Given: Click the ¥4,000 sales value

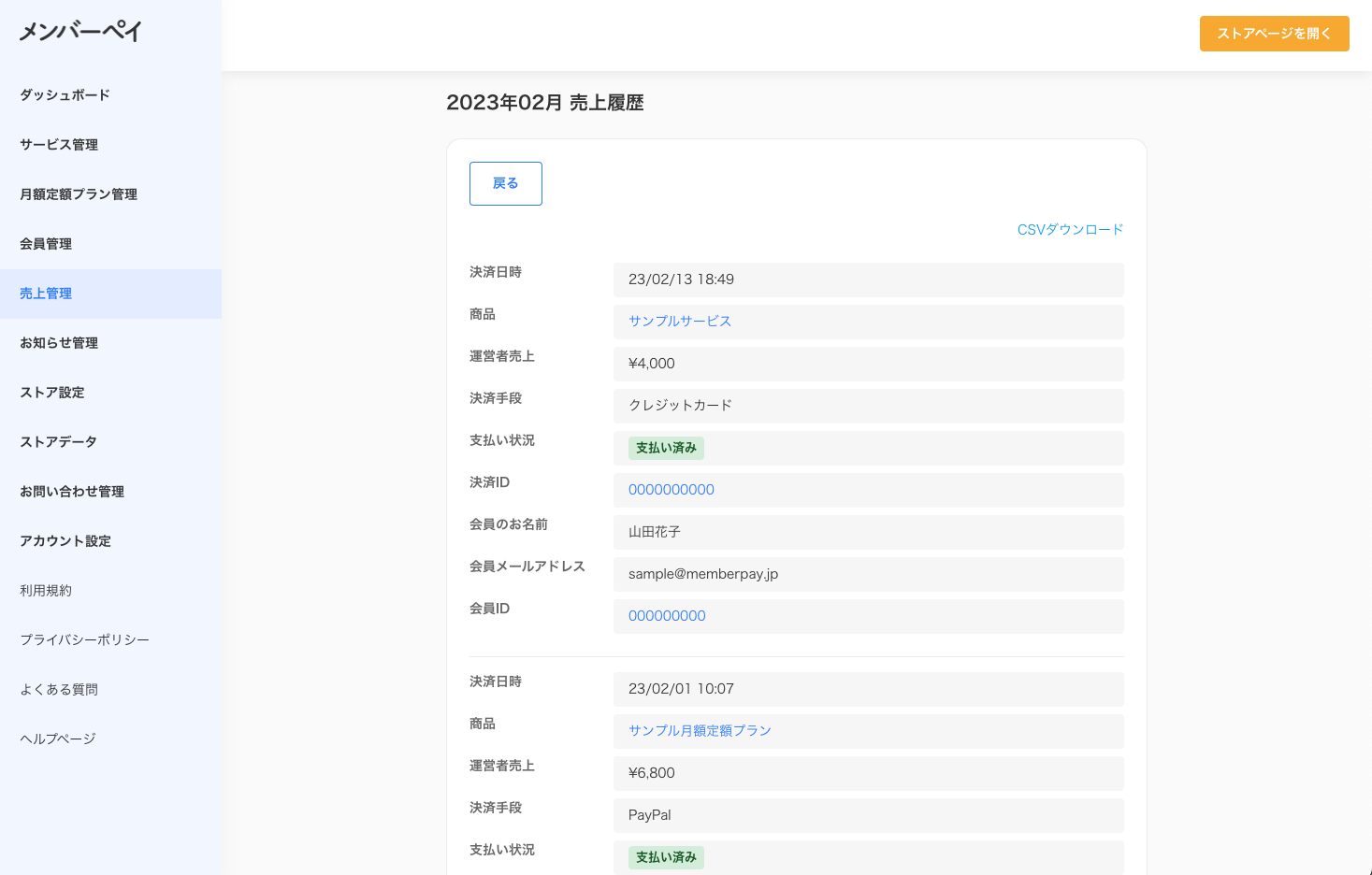Looking at the screenshot, I should pos(652,364).
